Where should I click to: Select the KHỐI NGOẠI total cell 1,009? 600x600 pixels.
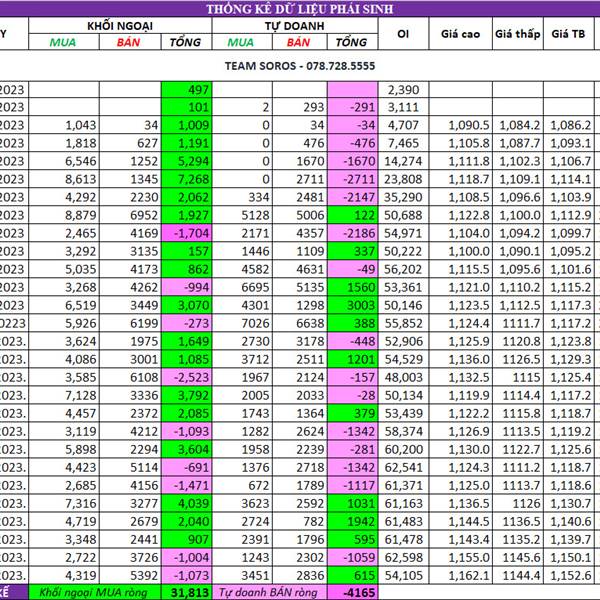tap(186, 125)
